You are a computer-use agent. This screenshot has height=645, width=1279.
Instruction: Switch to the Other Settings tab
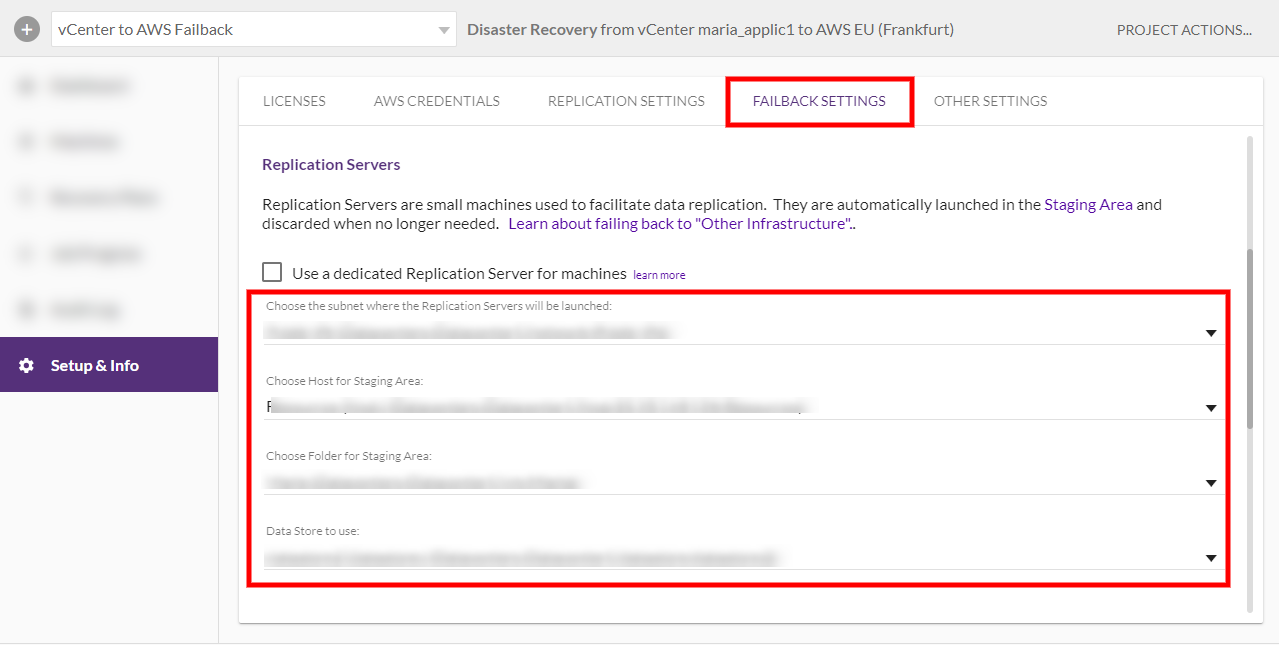tap(990, 101)
